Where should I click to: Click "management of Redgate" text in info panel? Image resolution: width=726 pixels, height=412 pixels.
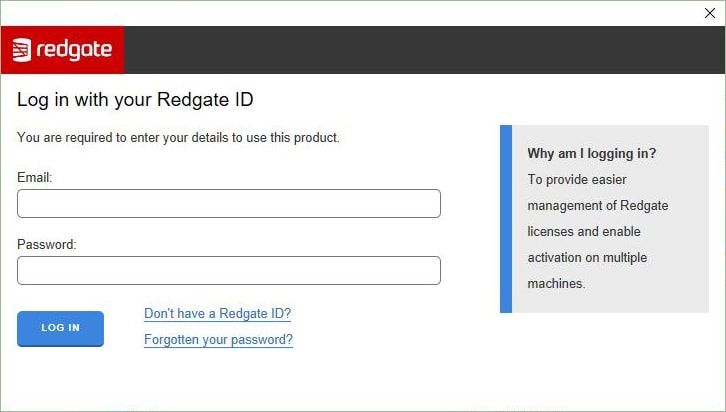click(598, 206)
